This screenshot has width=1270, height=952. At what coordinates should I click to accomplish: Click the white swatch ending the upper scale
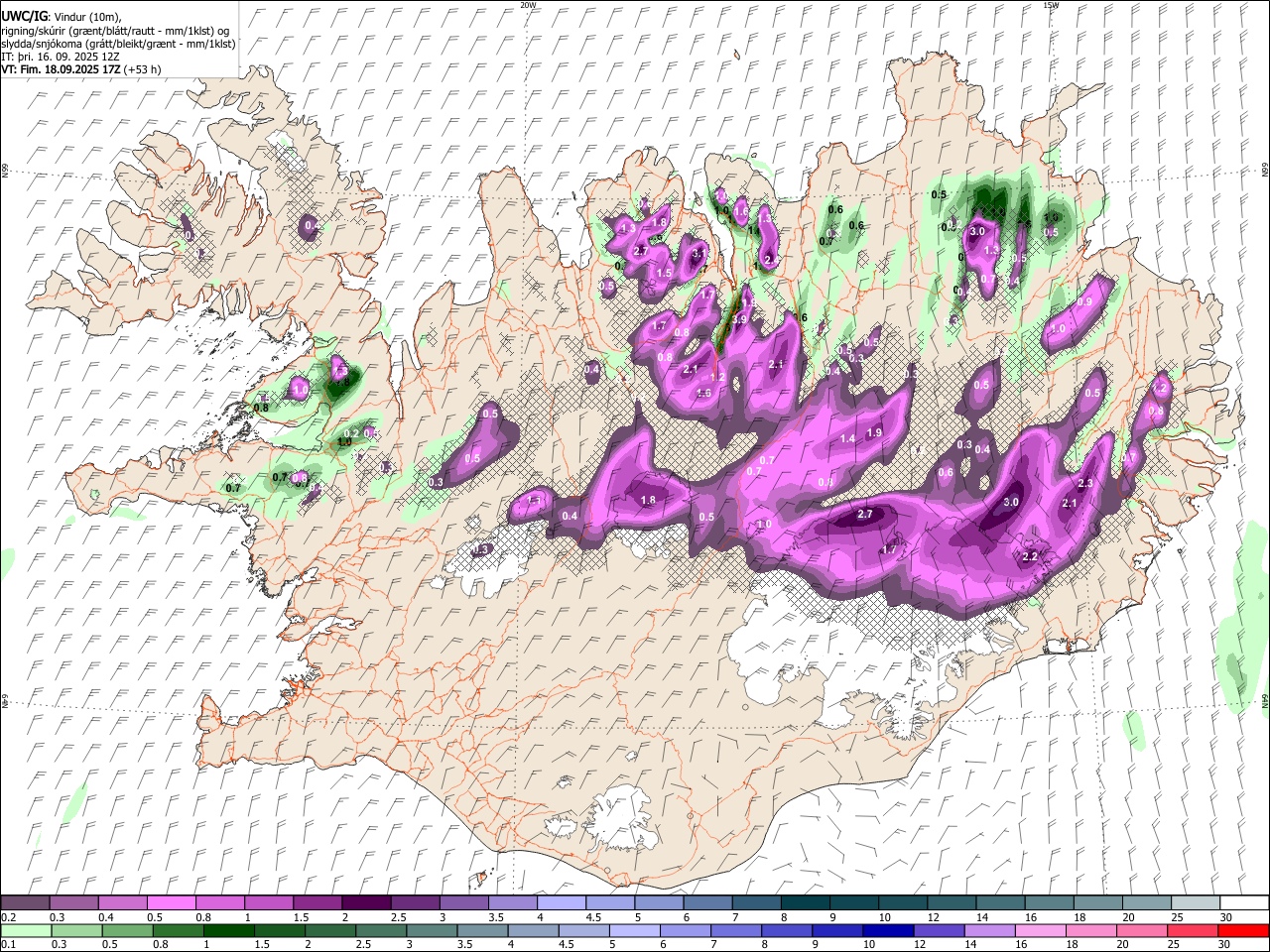[x=1244, y=903]
